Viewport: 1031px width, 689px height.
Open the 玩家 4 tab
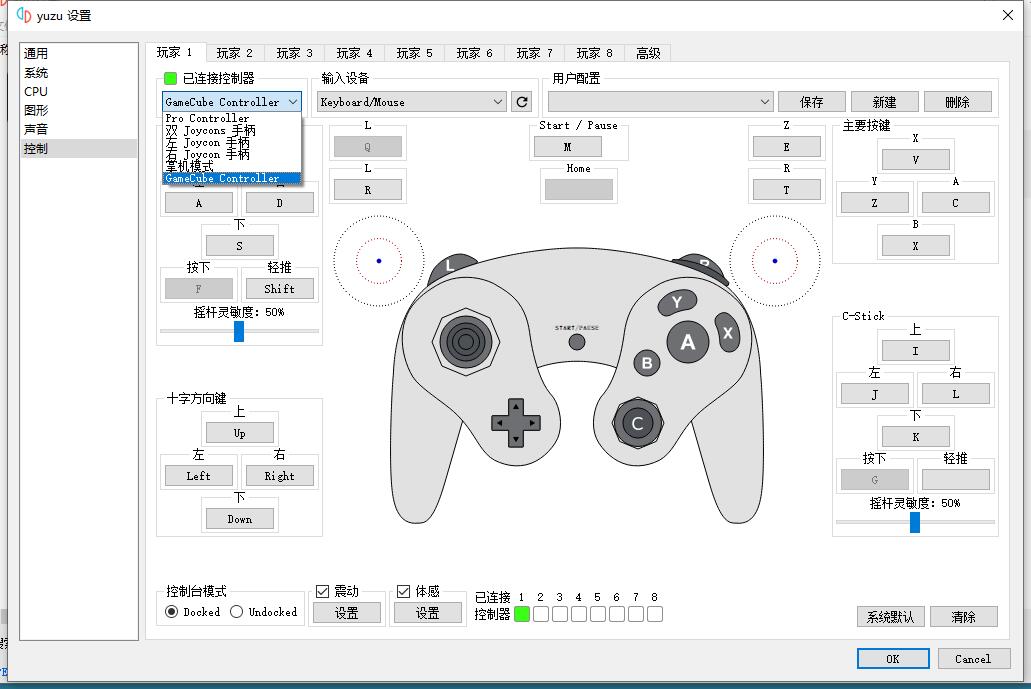pyautogui.click(x=354, y=53)
